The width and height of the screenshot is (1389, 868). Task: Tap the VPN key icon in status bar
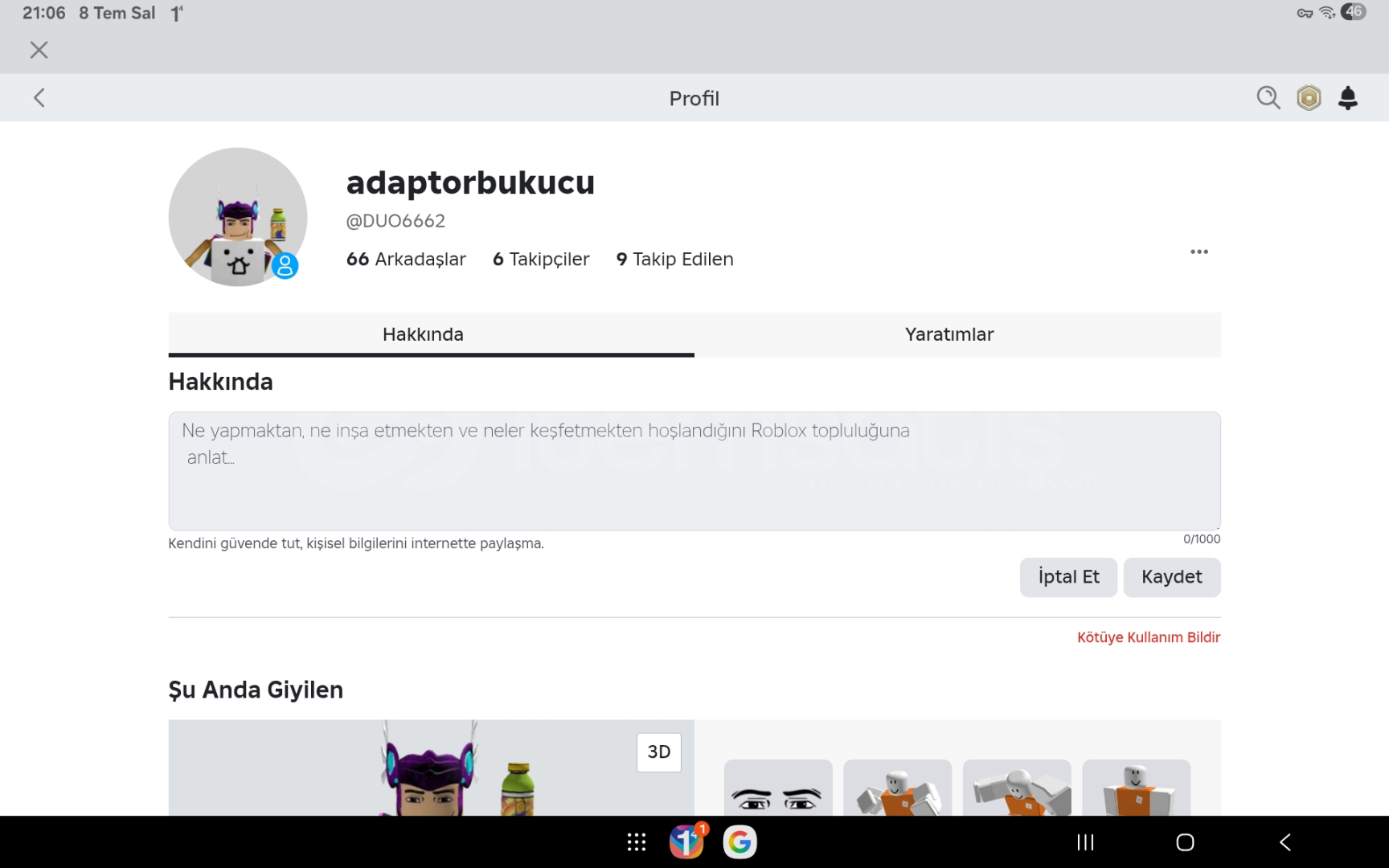click(1305, 13)
